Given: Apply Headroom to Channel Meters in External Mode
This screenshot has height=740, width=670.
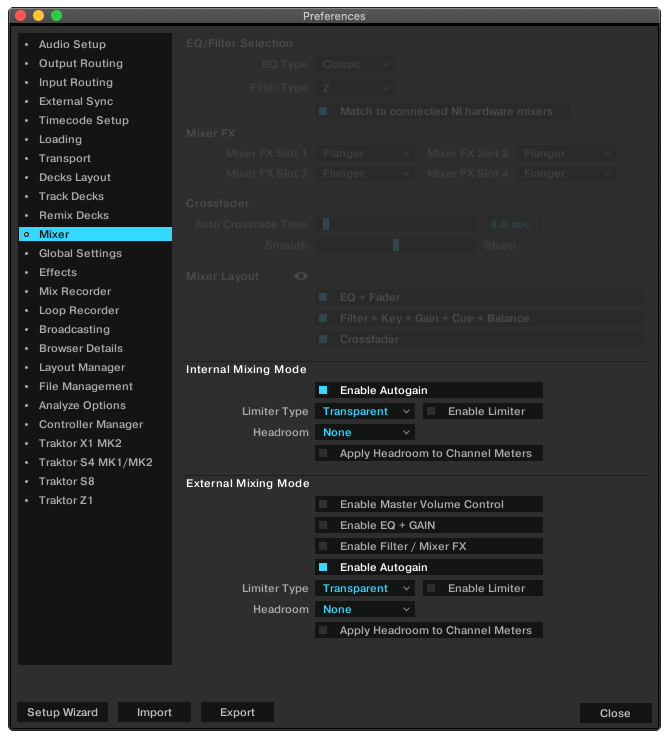Looking at the screenshot, I should pyautogui.click(x=323, y=631).
